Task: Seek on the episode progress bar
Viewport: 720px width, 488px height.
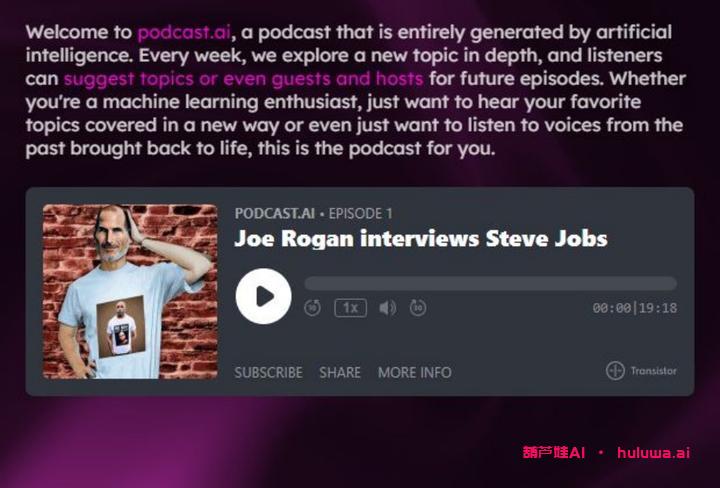Action: coord(490,284)
